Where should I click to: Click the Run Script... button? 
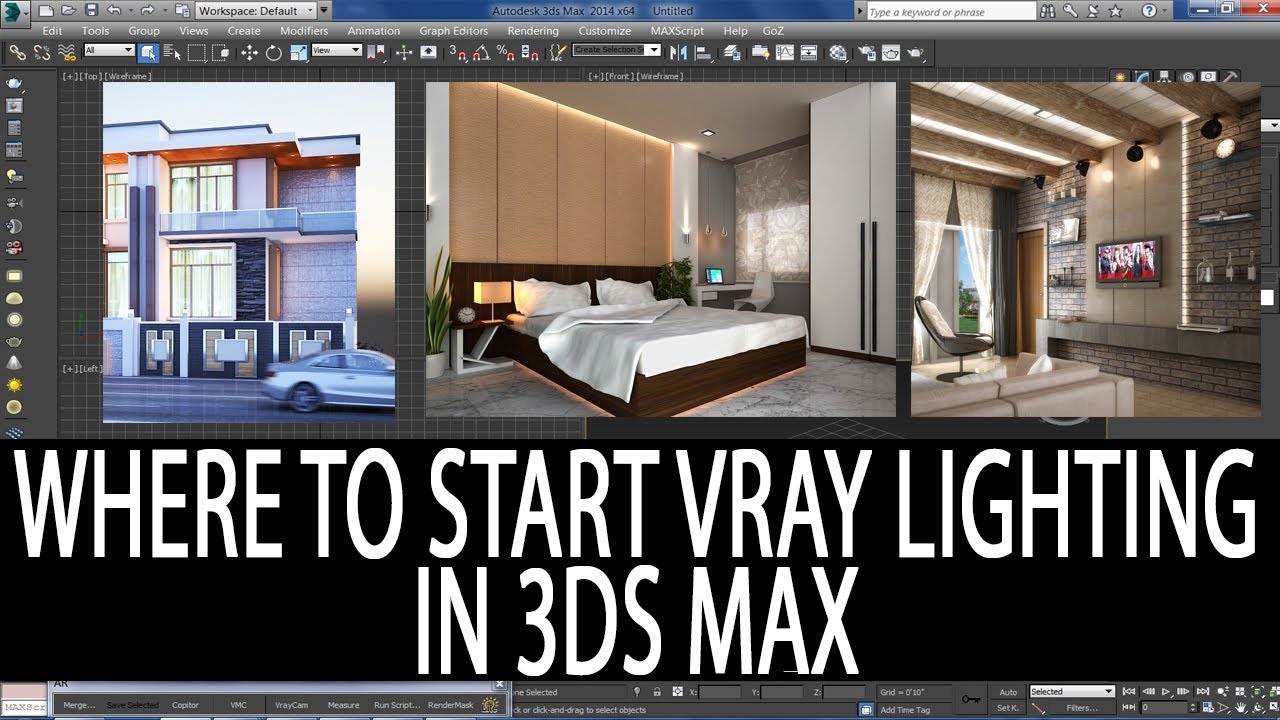coord(397,705)
